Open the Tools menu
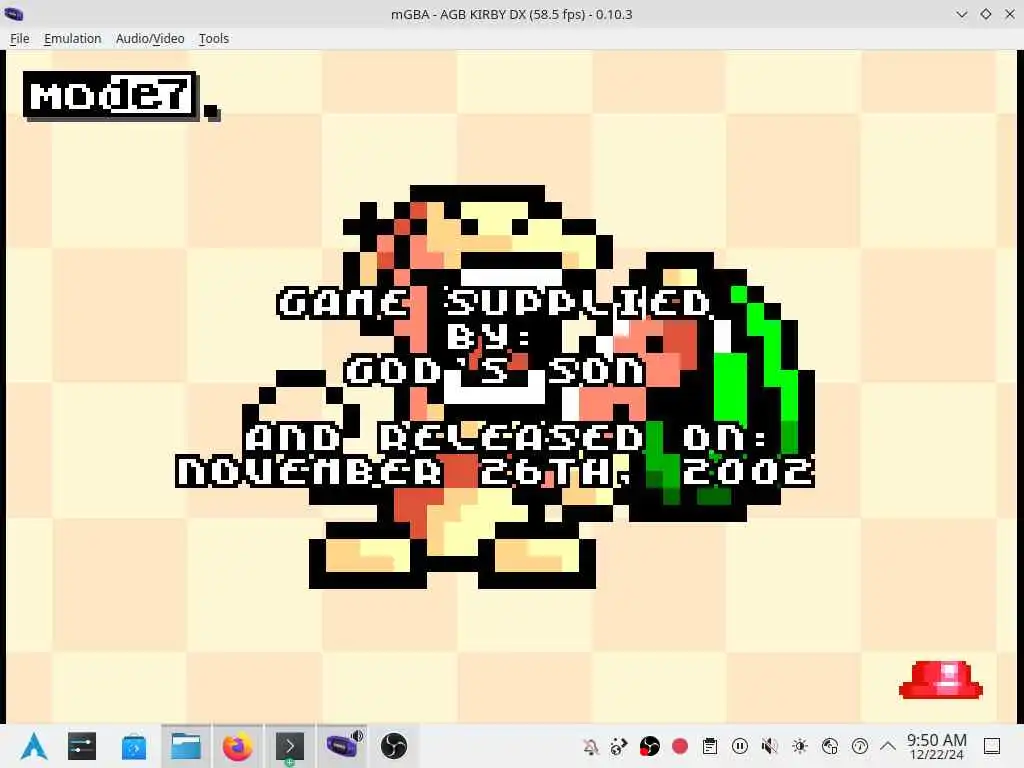Image resolution: width=1024 pixels, height=768 pixels. pyautogui.click(x=214, y=39)
